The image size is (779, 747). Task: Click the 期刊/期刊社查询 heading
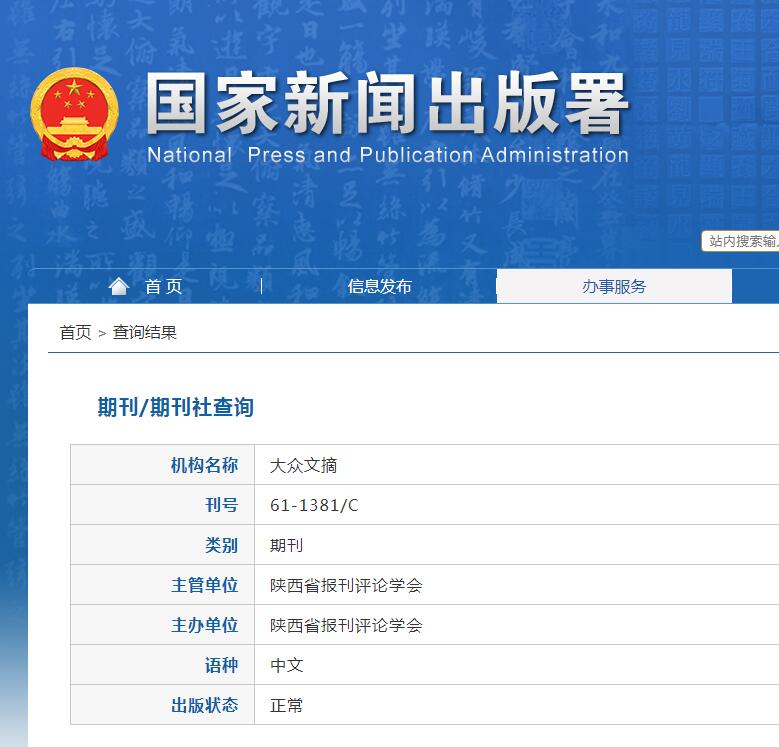(175, 407)
